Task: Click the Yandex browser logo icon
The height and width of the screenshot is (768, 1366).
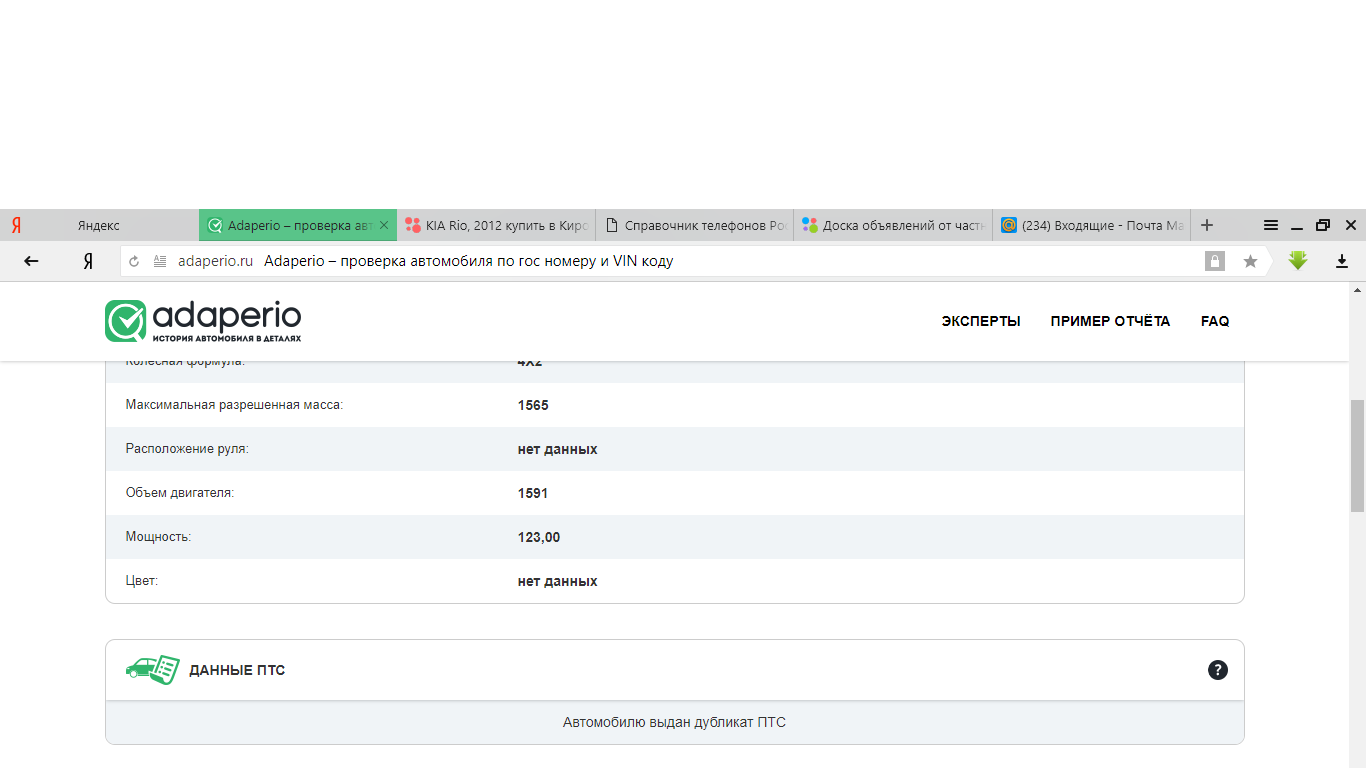Action: pos(16,225)
